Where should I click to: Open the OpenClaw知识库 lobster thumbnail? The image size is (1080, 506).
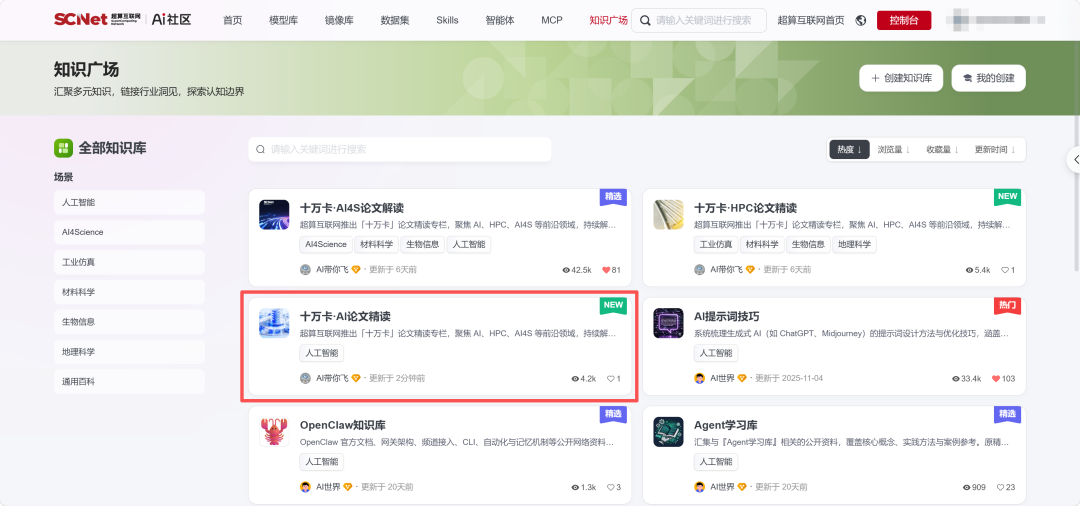click(x=274, y=432)
